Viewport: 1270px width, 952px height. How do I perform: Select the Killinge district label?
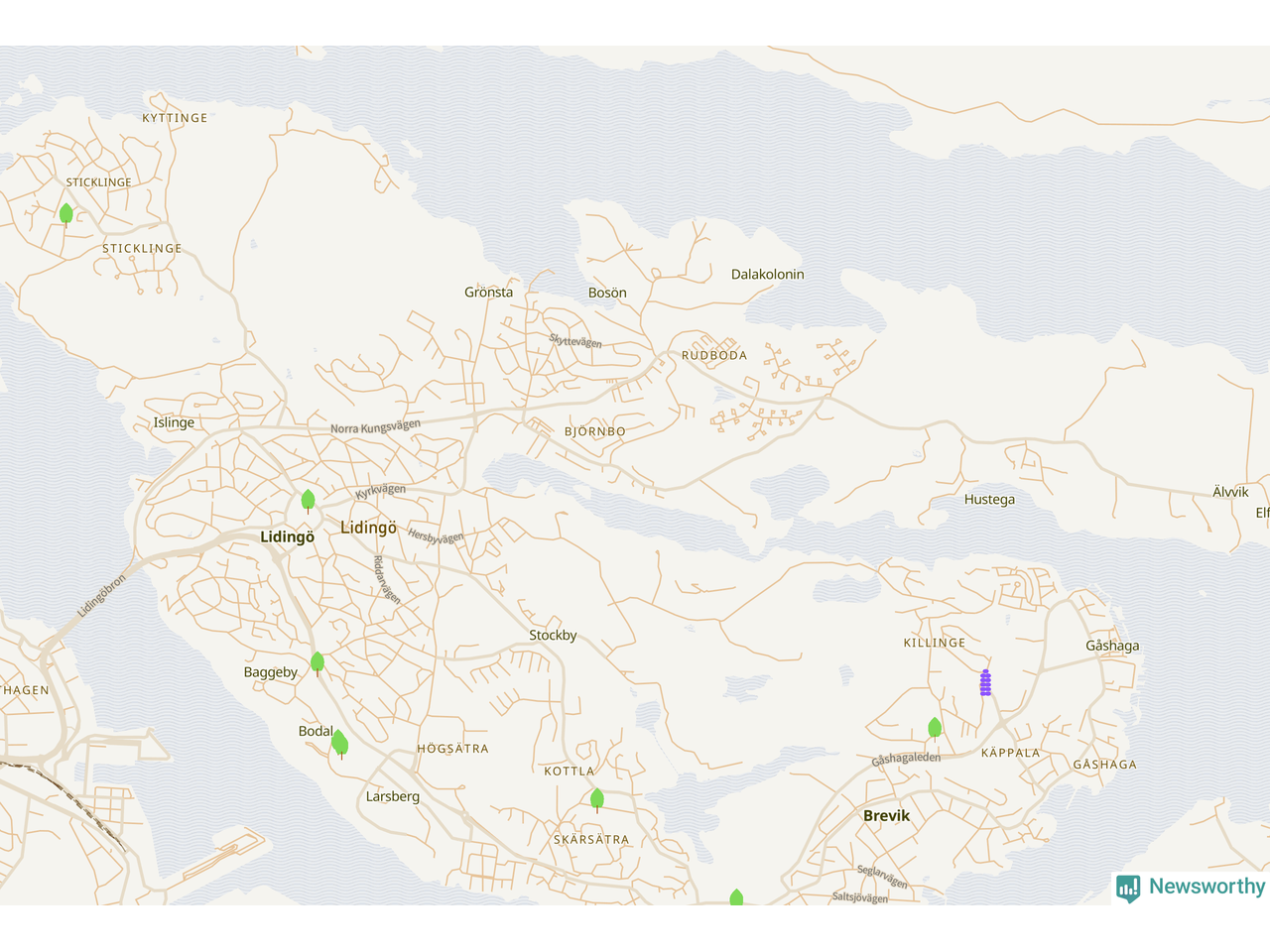(x=935, y=644)
